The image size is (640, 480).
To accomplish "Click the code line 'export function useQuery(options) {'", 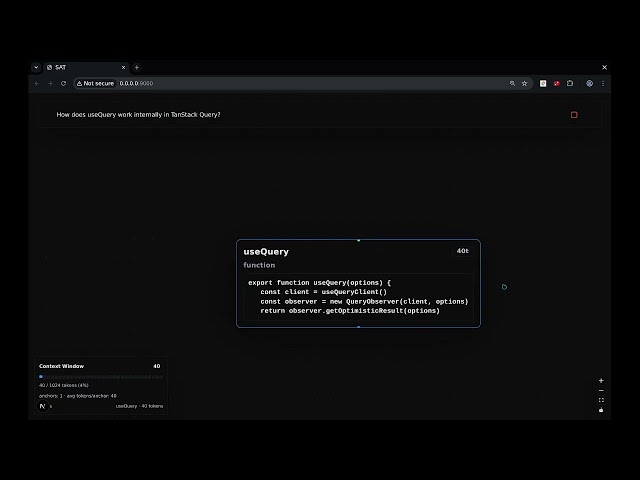I will click(x=319, y=282).
